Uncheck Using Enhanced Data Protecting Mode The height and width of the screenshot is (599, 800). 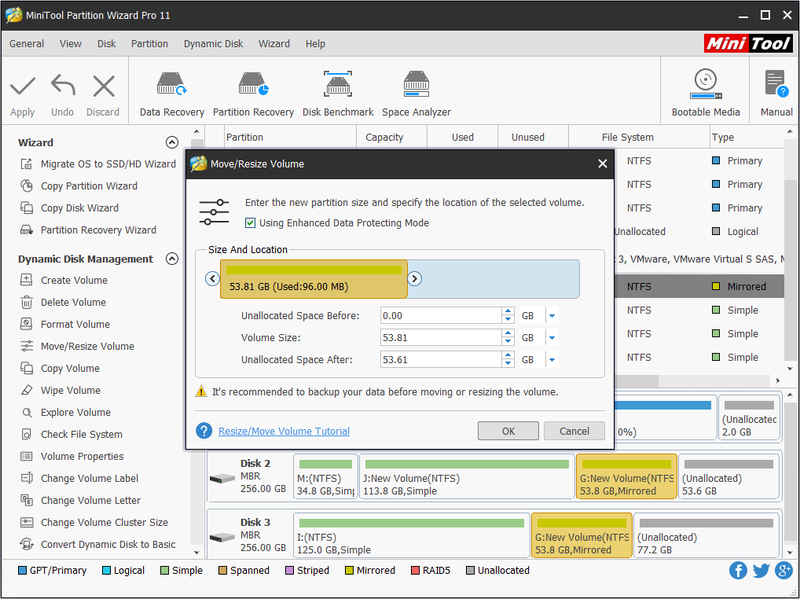[250, 223]
